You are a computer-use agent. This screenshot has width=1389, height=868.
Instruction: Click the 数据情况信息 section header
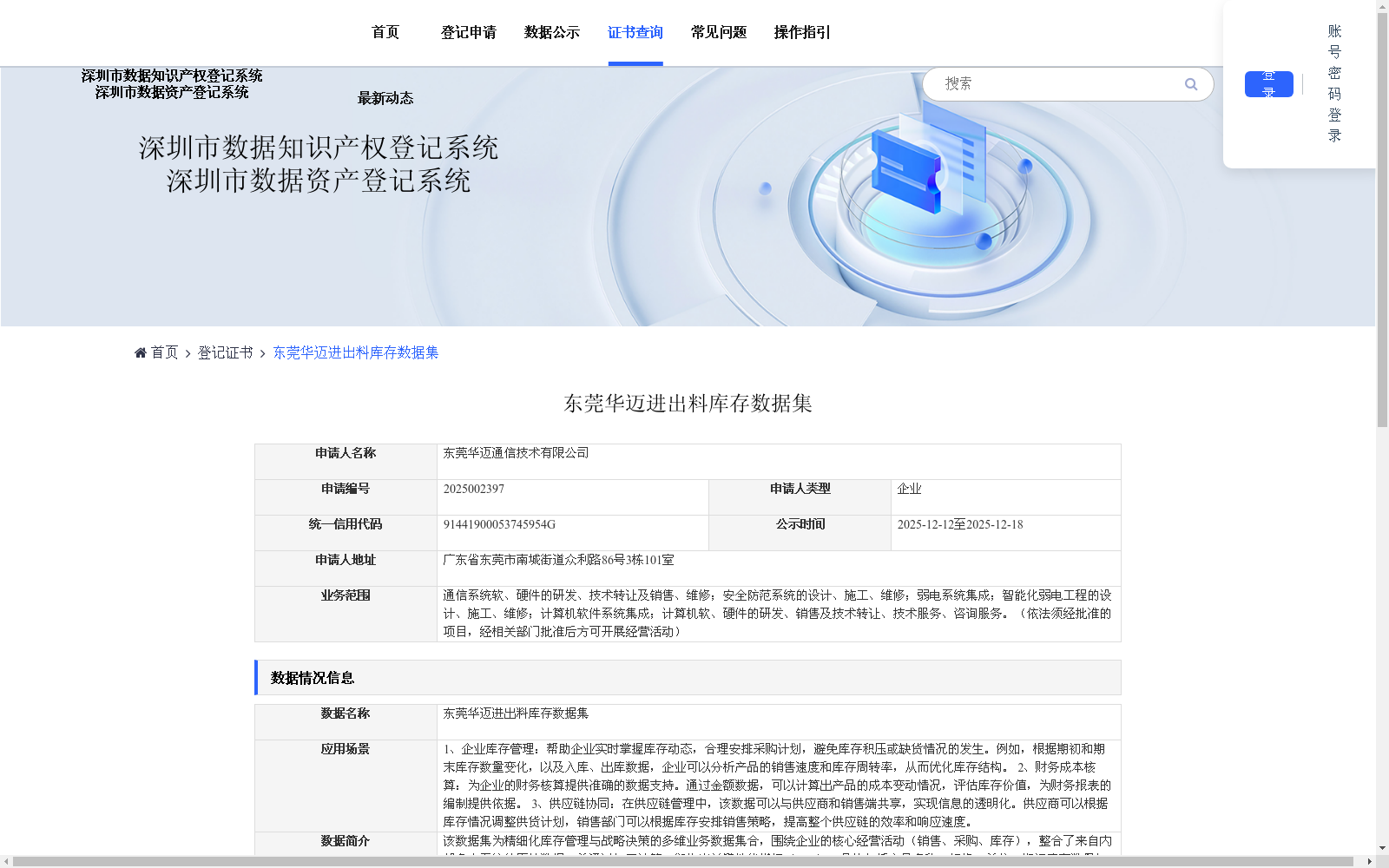point(688,678)
